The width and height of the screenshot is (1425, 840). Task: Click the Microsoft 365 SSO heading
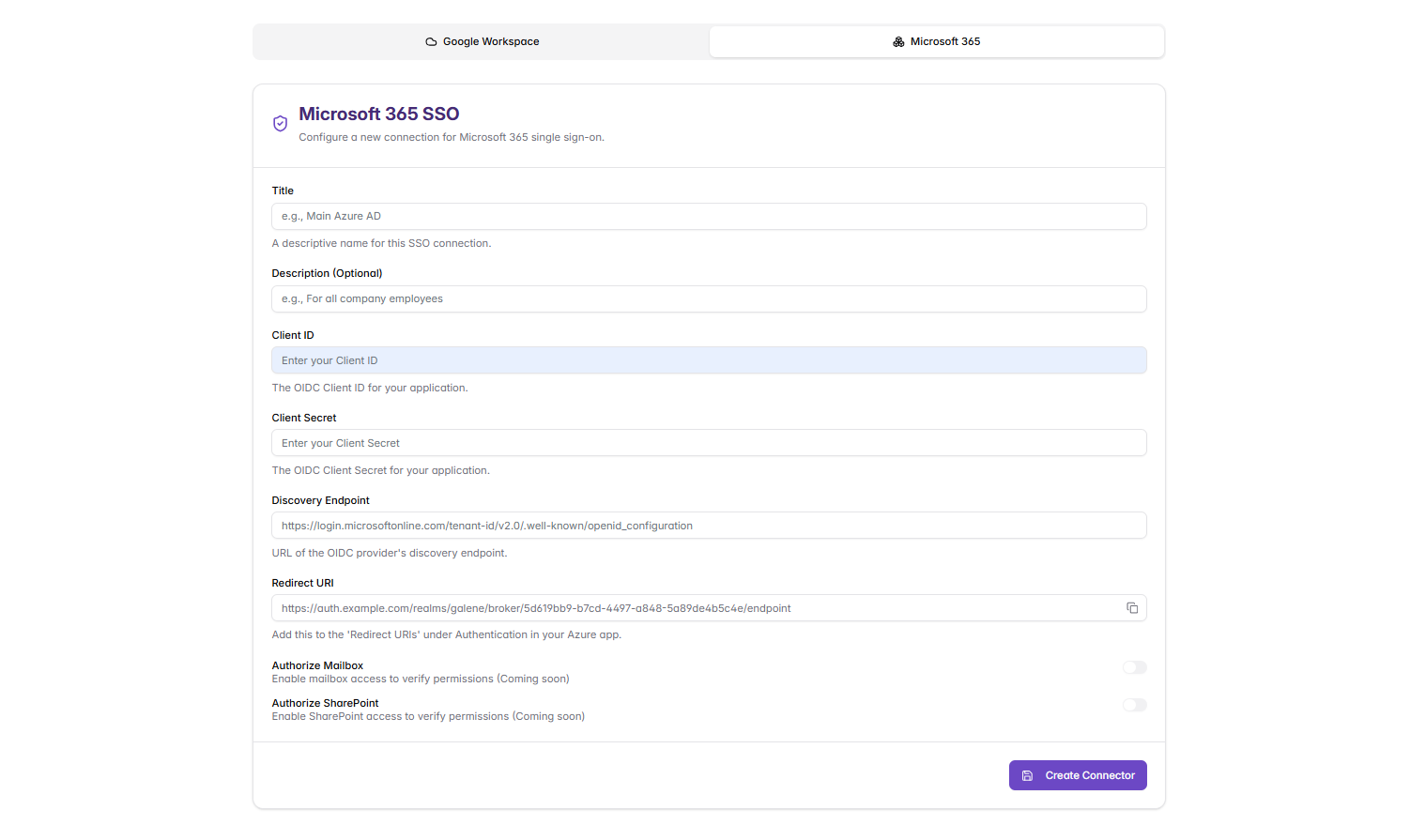pyautogui.click(x=379, y=114)
